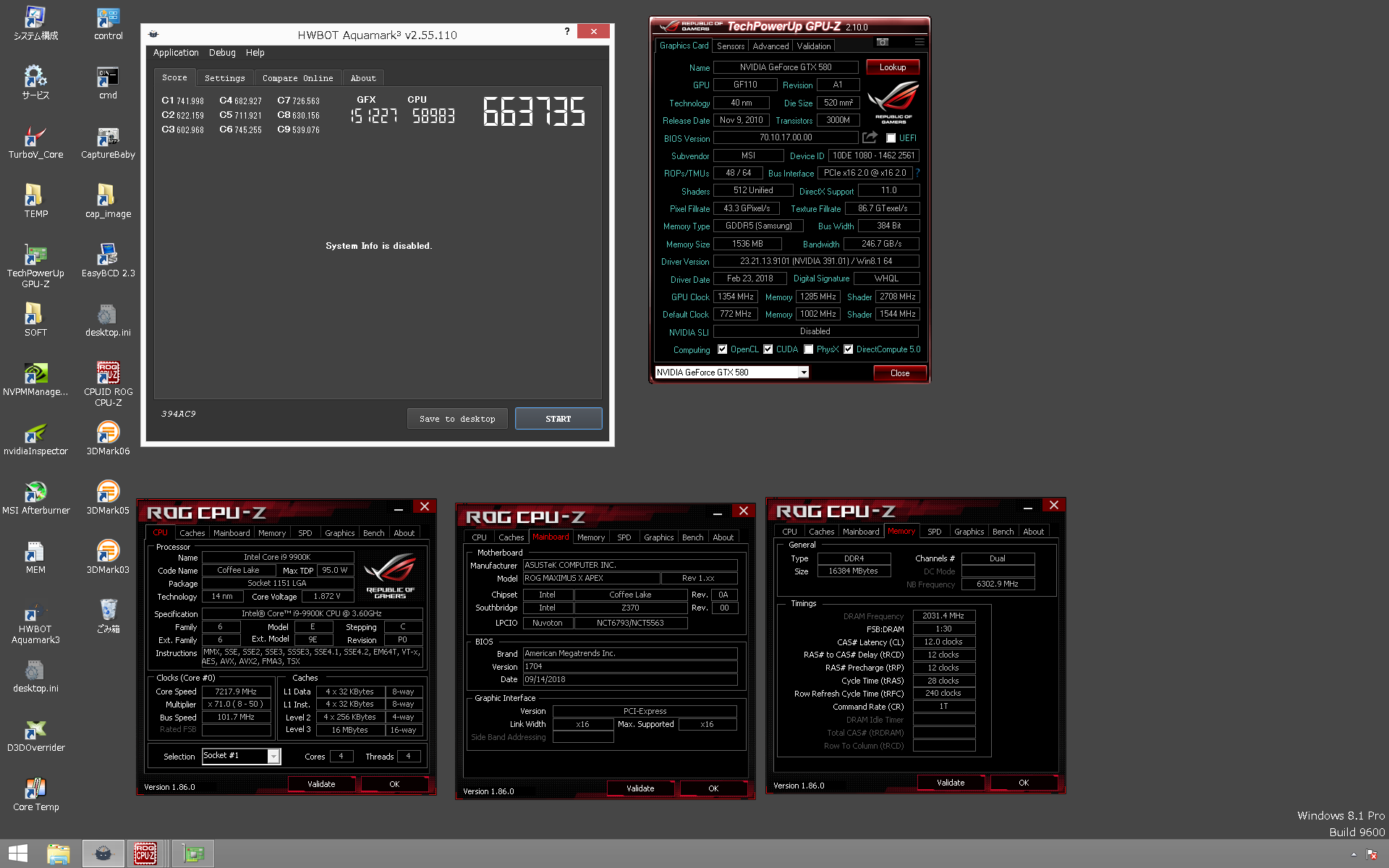Open File Explorer from the taskbar
This screenshot has height=868, width=1389.
[x=59, y=854]
